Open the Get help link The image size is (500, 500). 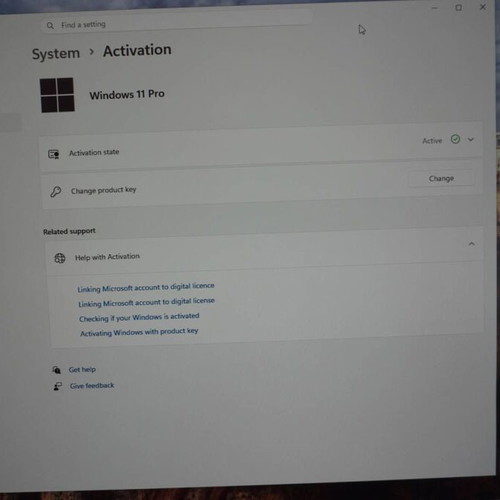tap(82, 369)
